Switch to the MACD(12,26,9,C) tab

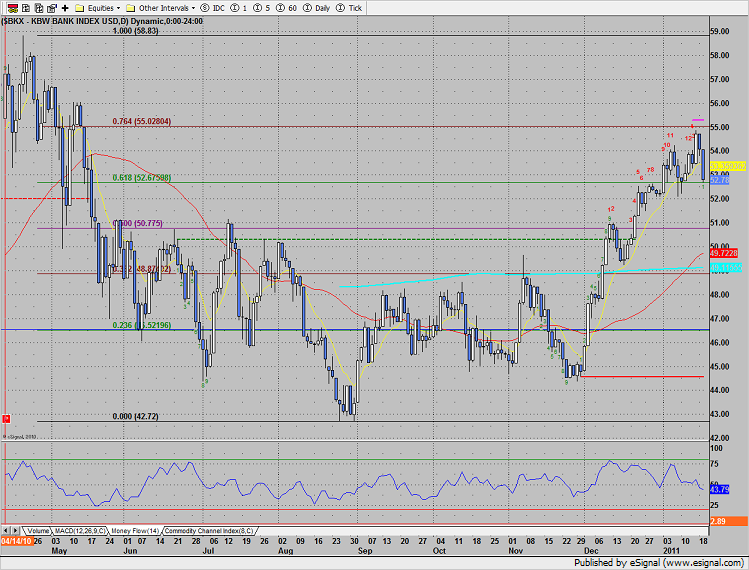[x=82, y=529]
